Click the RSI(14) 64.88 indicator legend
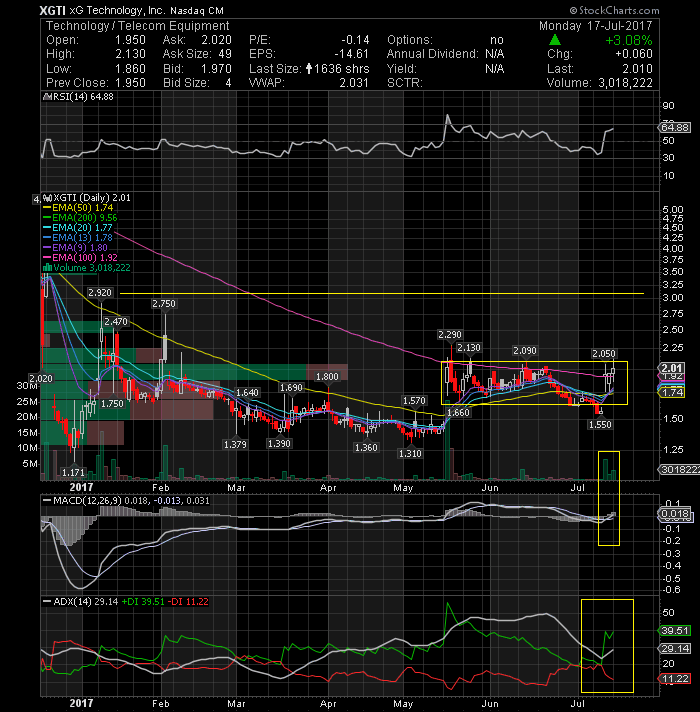The width and height of the screenshot is (700, 712). click(78, 97)
